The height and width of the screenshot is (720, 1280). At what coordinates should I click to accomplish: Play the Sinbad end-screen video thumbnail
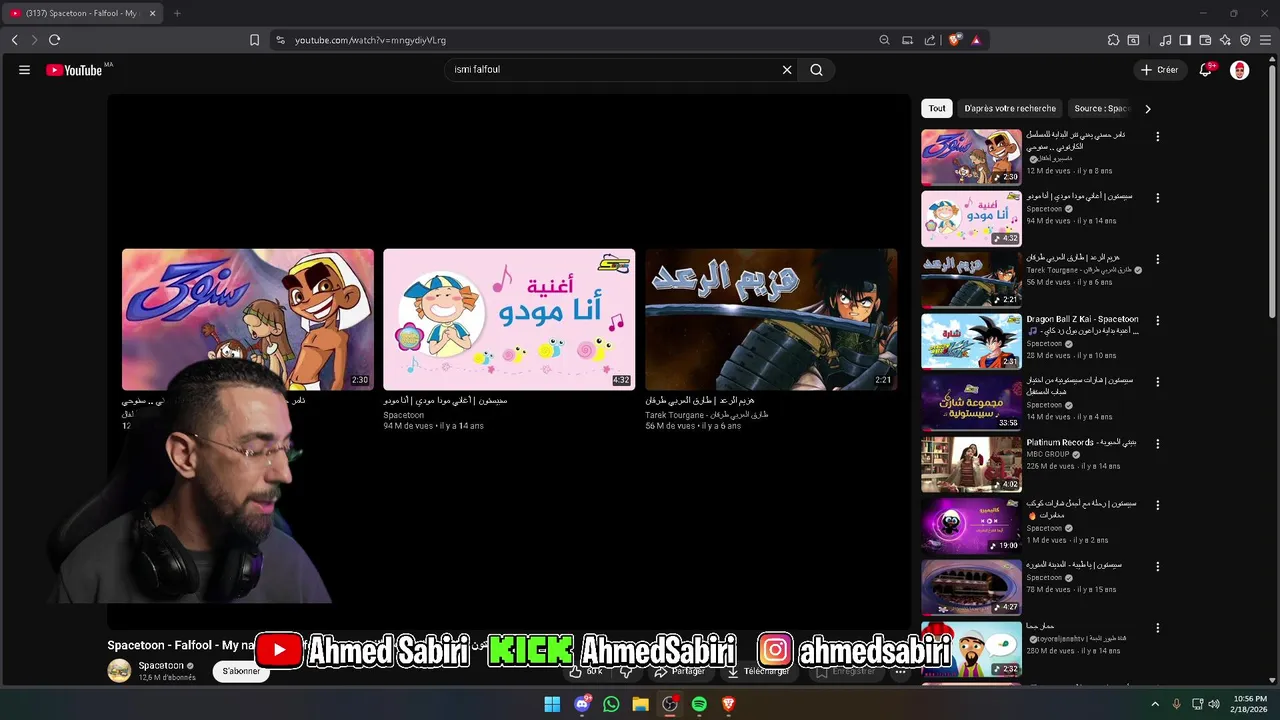(248, 319)
